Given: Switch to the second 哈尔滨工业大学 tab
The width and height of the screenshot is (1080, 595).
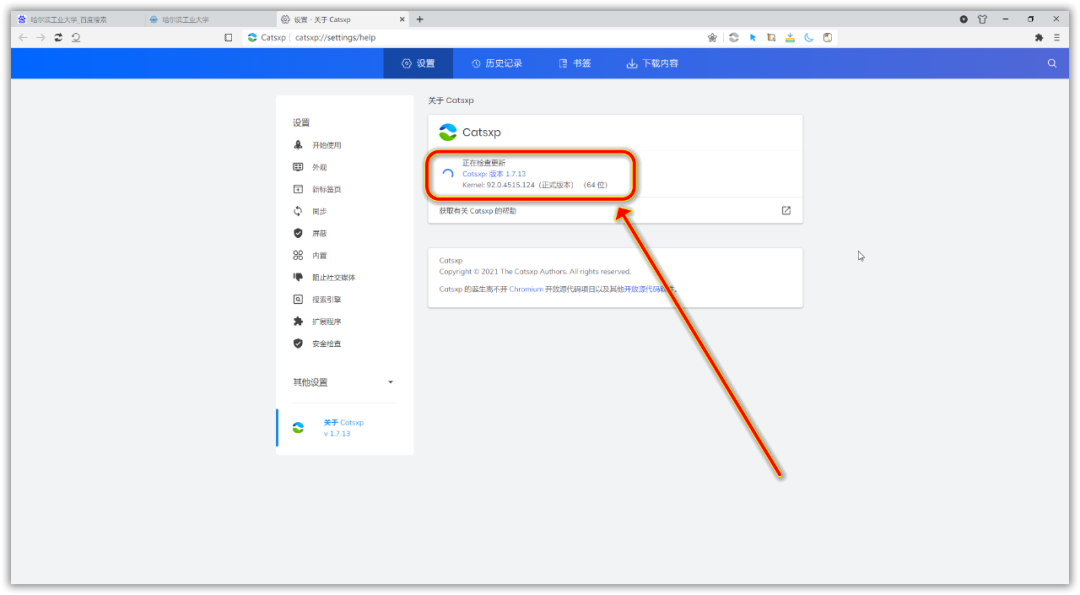Looking at the screenshot, I should point(207,19).
